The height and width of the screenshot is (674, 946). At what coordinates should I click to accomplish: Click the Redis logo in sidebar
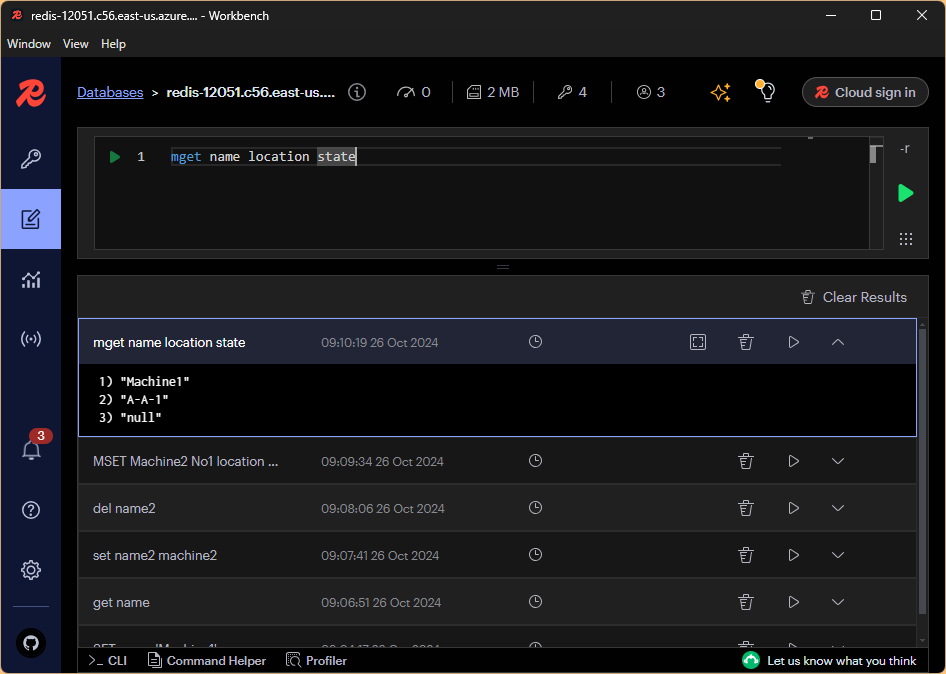(x=31, y=93)
